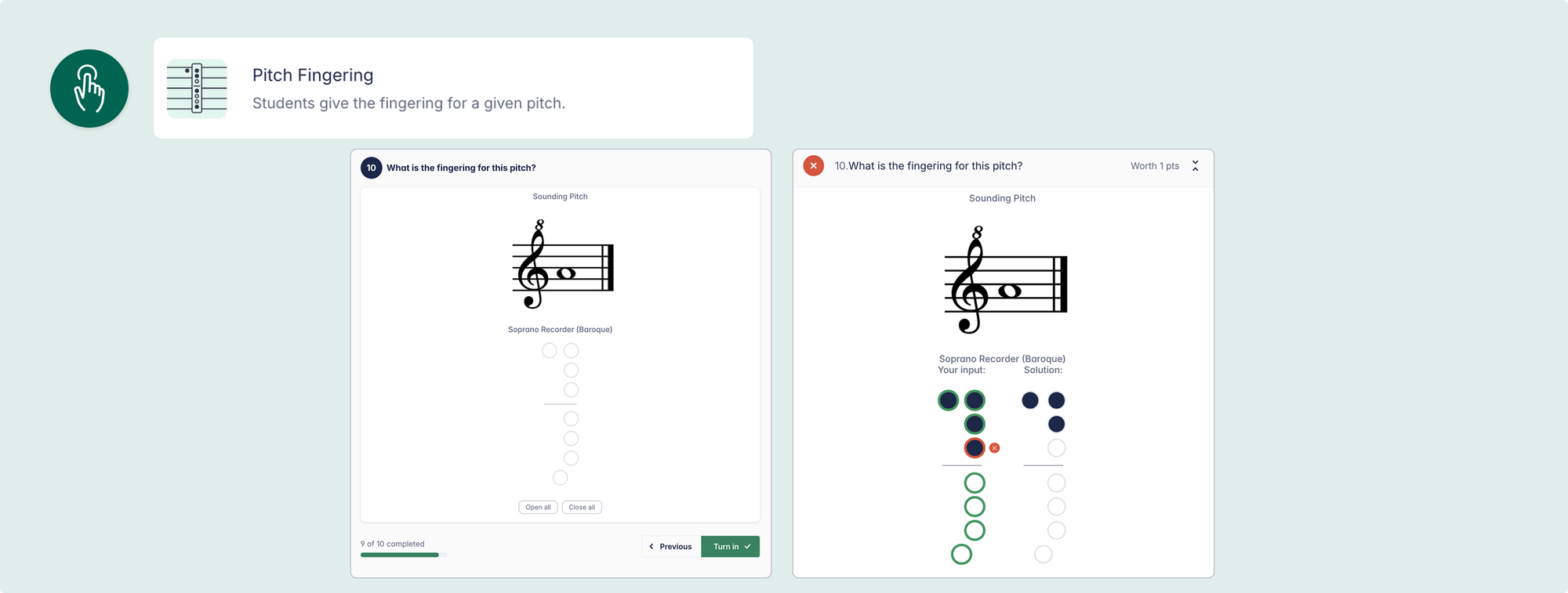The image size is (1568, 593).
Task: Click the green quiz progress bar
Action: pos(400,555)
